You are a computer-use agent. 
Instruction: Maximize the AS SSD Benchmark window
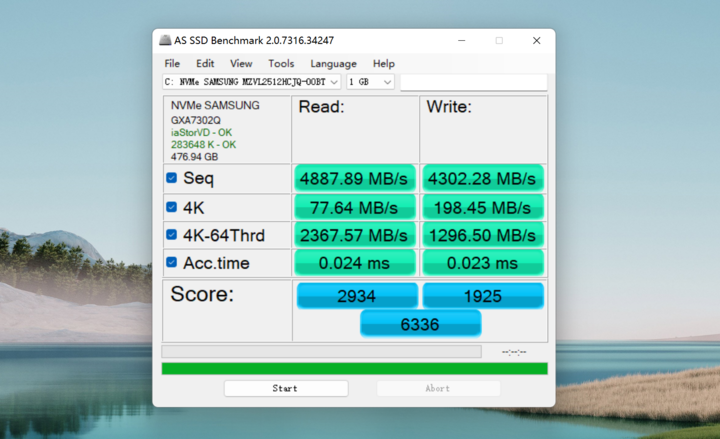click(499, 40)
